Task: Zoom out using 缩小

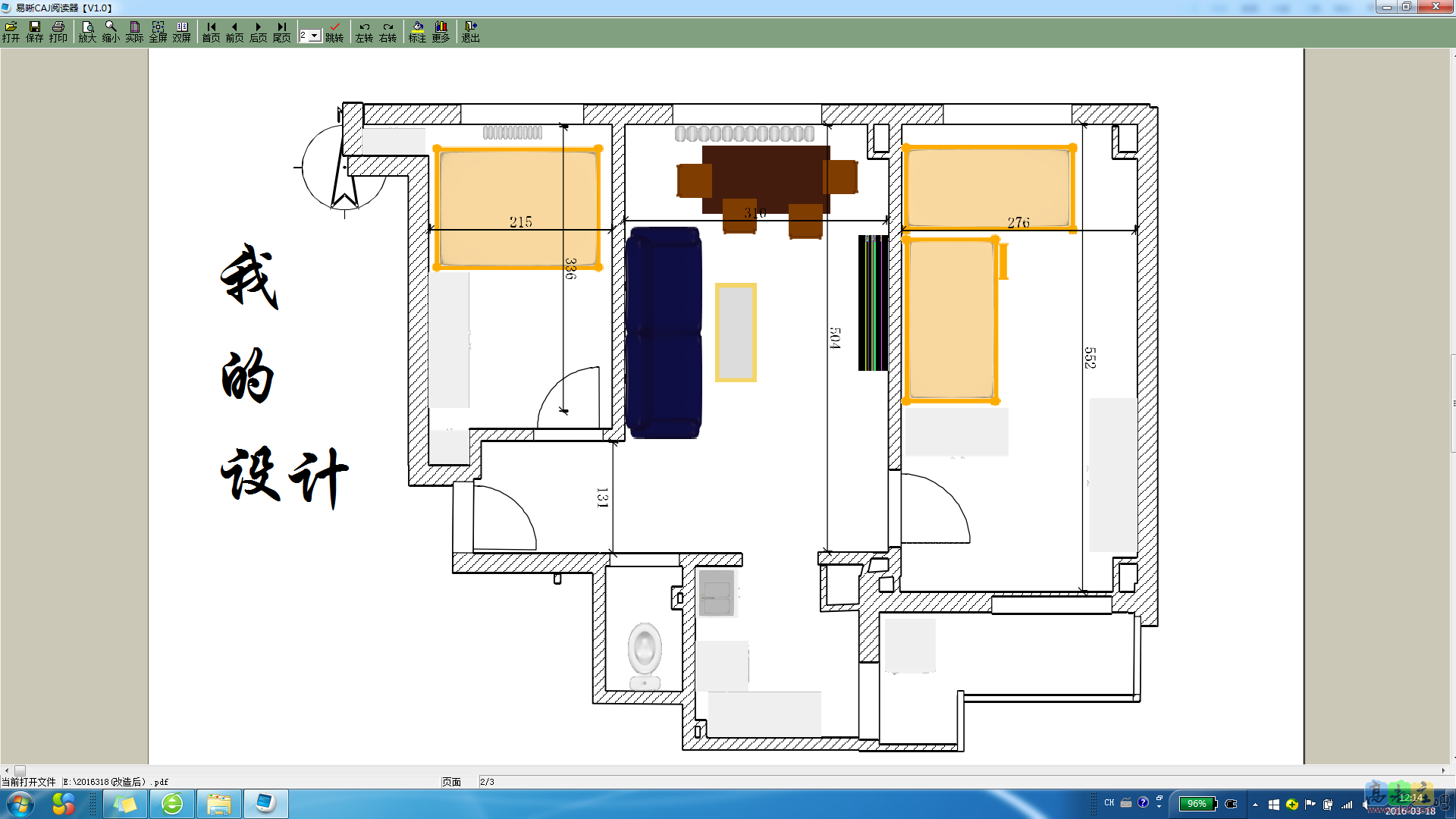Action: [111, 32]
